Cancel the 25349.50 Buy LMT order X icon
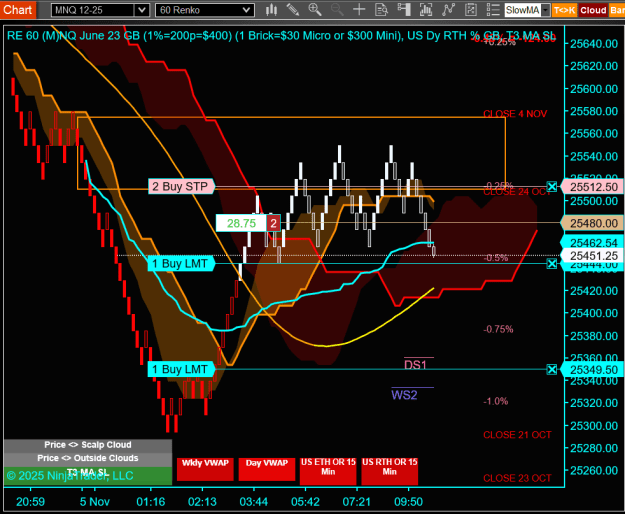Viewport: 625px width, 514px height. click(x=552, y=370)
